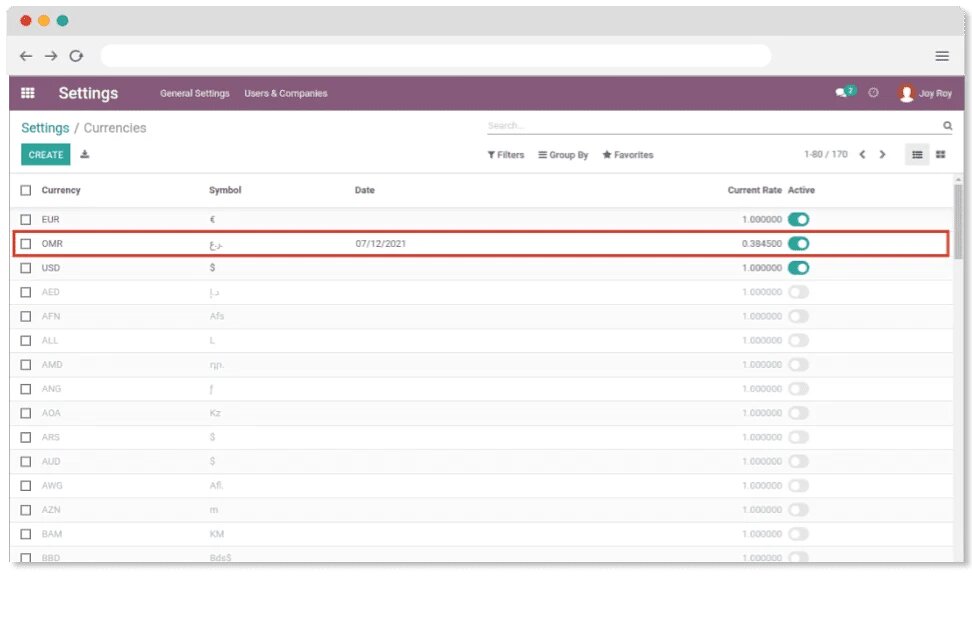Viewport: 972px width, 623px height.
Task: Open the General Settings menu
Action: coord(194,94)
